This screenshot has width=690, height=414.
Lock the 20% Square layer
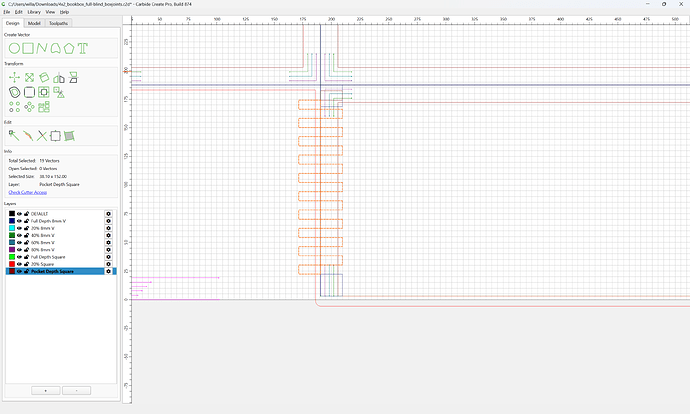(x=26, y=264)
